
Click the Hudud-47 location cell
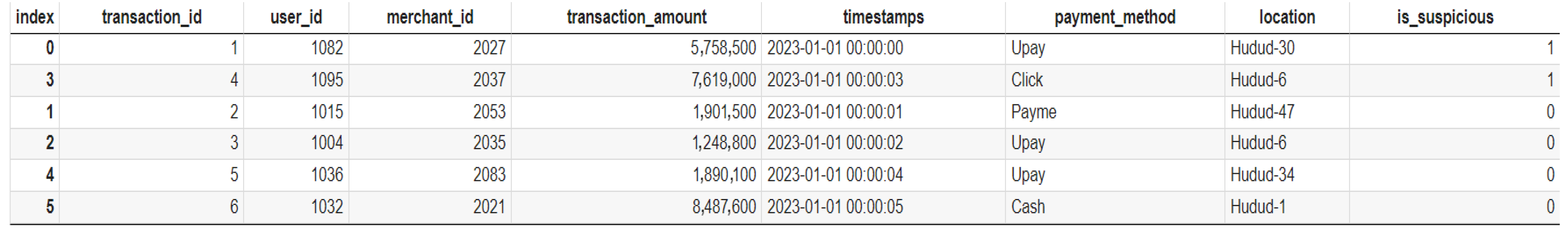click(x=1262, y=112)
